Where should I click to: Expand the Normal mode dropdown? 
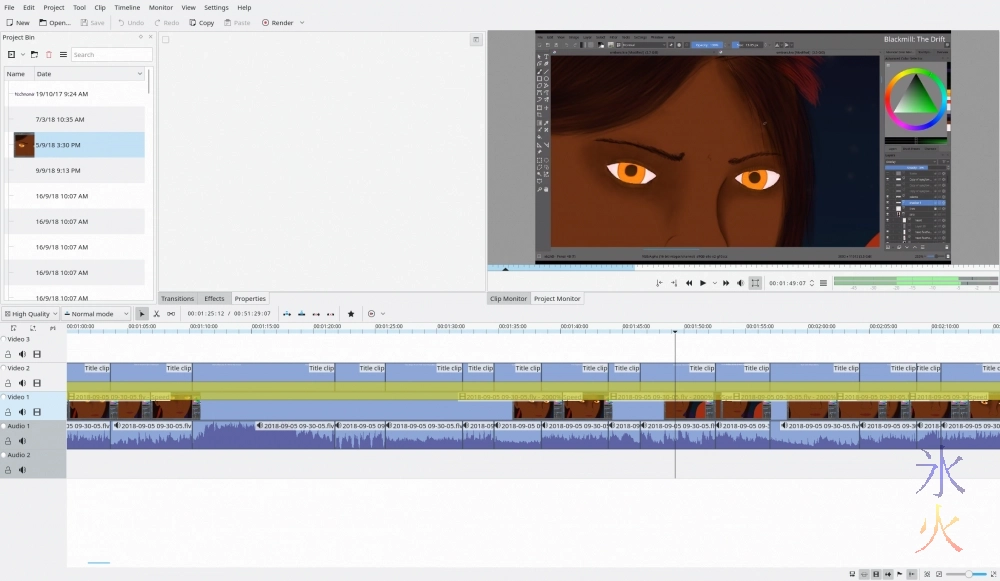(x=96, y=314)
